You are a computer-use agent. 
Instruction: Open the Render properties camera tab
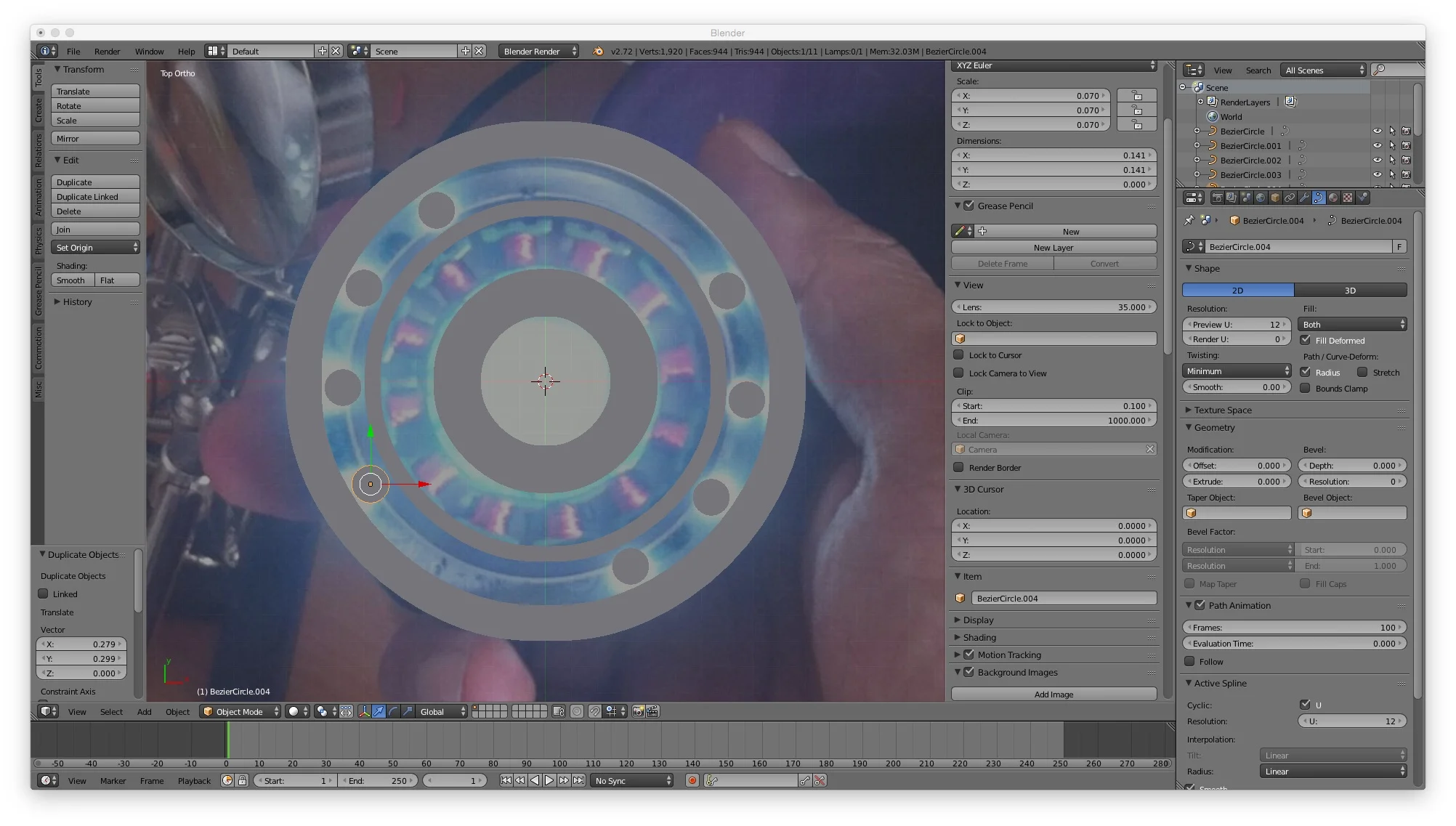(x=1217, y=198)
